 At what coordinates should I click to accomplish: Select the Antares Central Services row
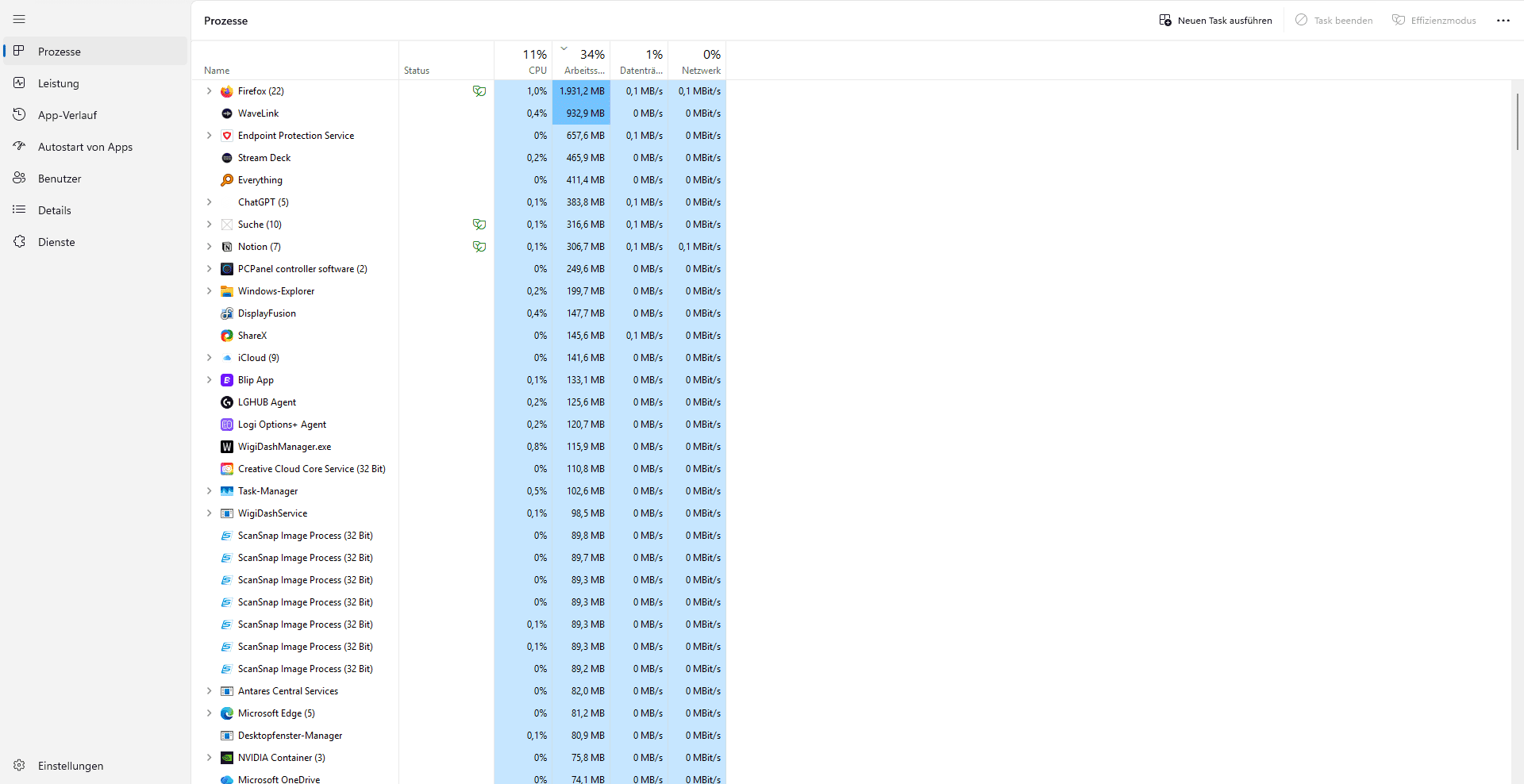pos(459,691)
